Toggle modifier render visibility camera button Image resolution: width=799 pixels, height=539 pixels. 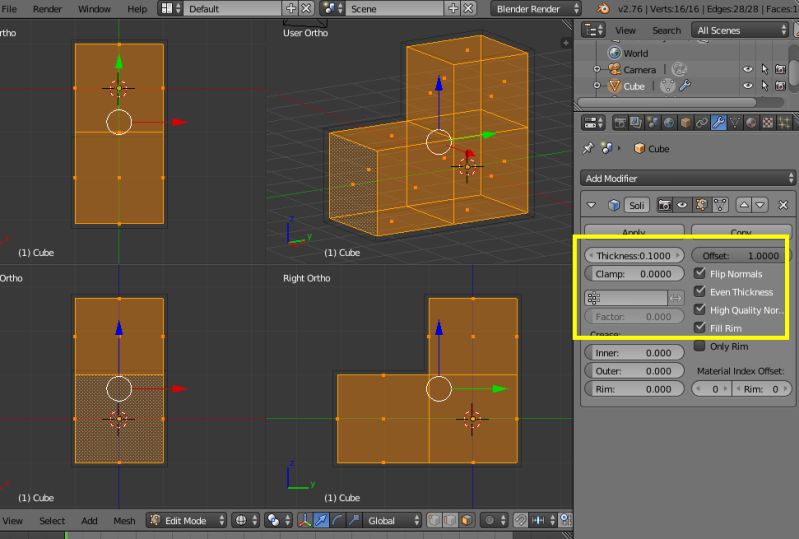(664, 205)
